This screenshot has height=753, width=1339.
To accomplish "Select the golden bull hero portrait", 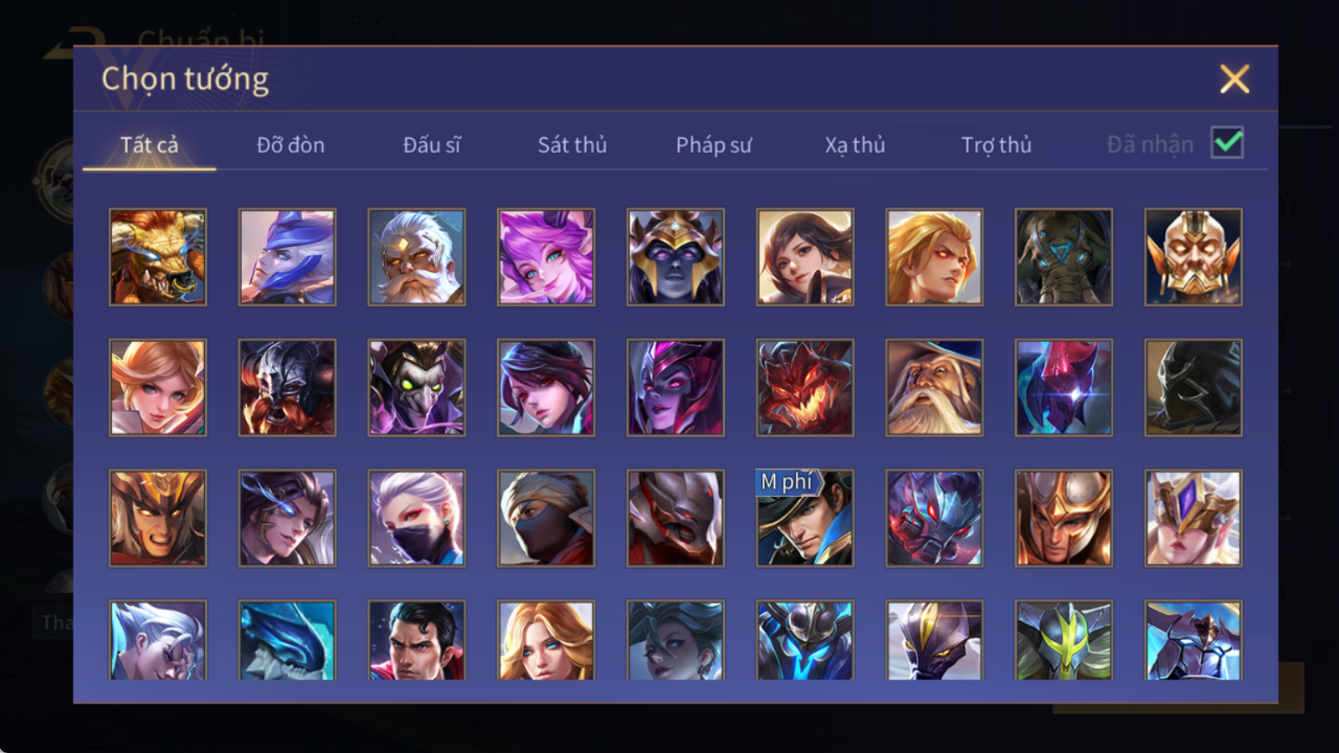I will tap(158, 257).
